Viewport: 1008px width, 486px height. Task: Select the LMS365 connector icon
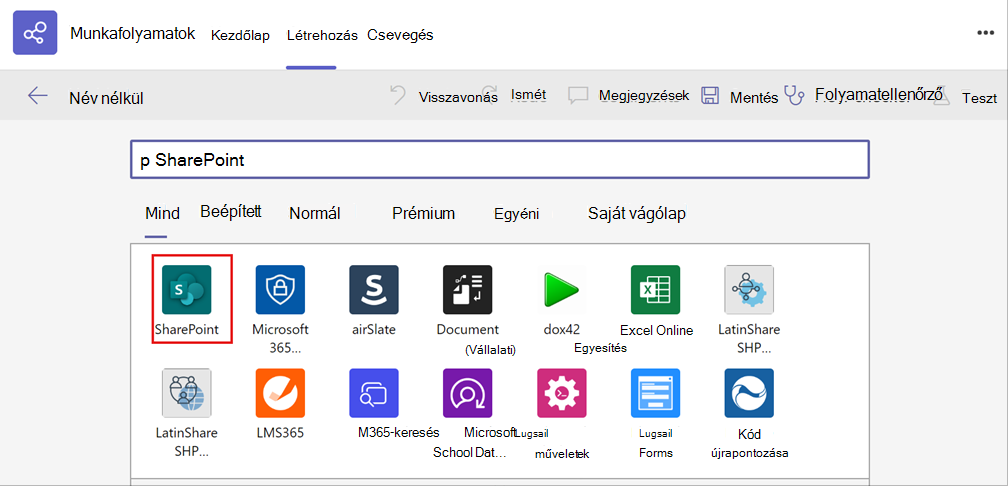280,393
